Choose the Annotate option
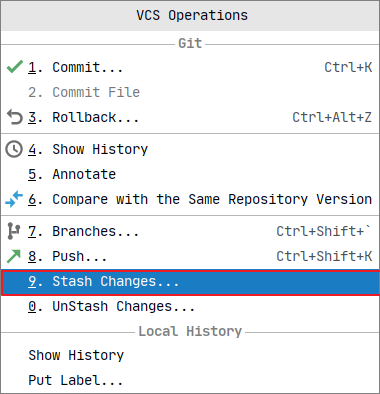Viewport: 380px width, 394px height. [190, 174]
